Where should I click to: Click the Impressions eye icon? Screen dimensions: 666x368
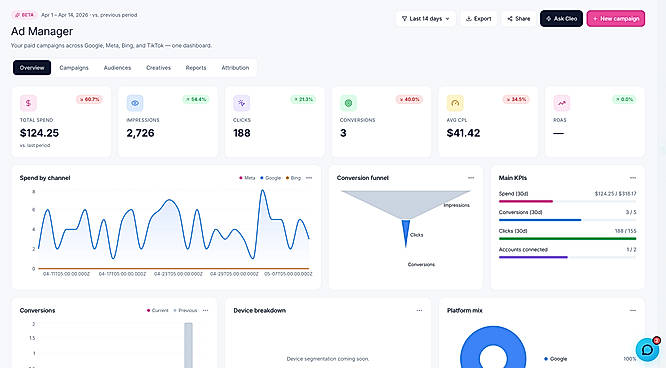coord(135,103)
